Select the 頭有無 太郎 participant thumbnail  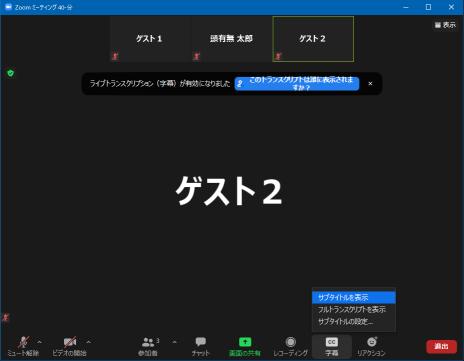pyautogui.click(x=232, y=39)
